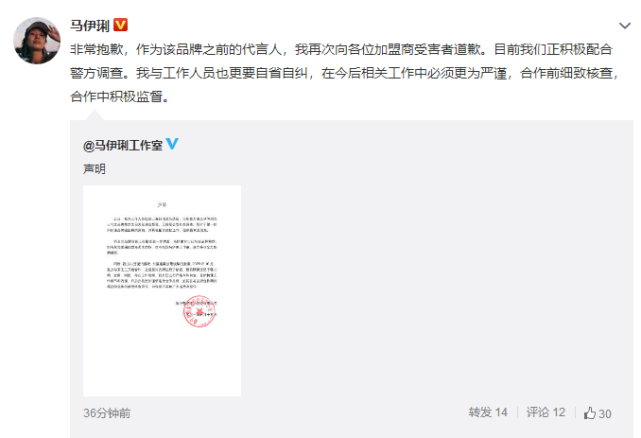
Task: Click the first paragraph of the statement document
Action: click(162, 225)
